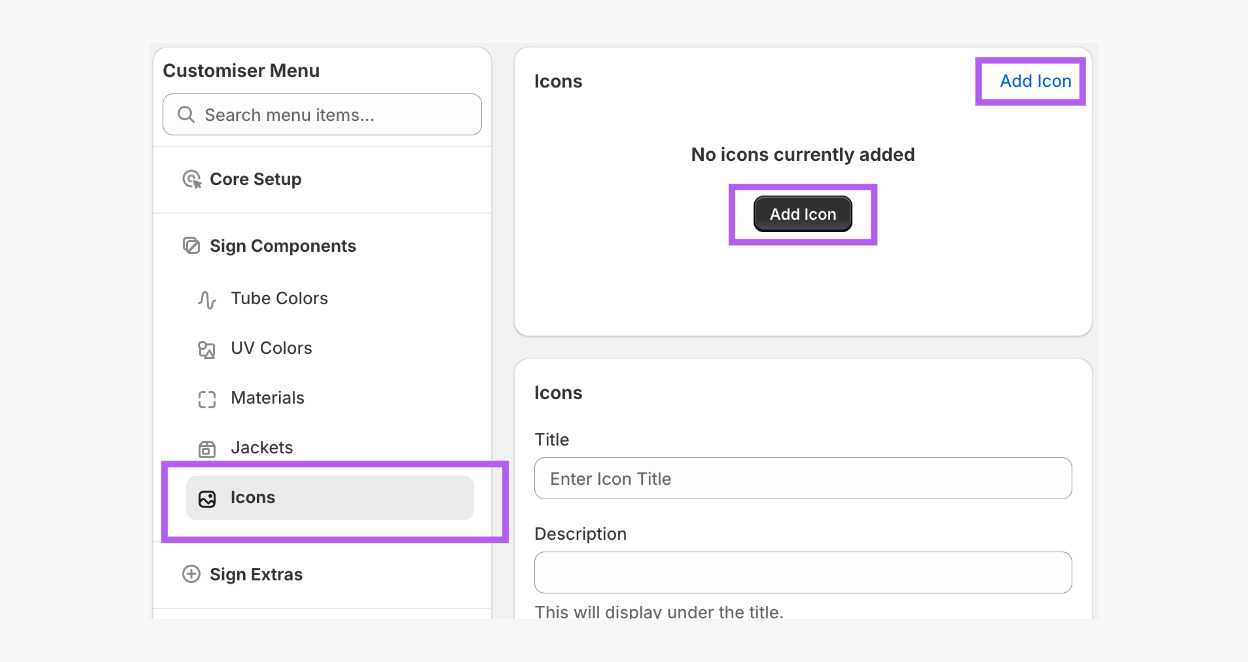
Task: Open the Core Setup section
Action: [255, 180]
